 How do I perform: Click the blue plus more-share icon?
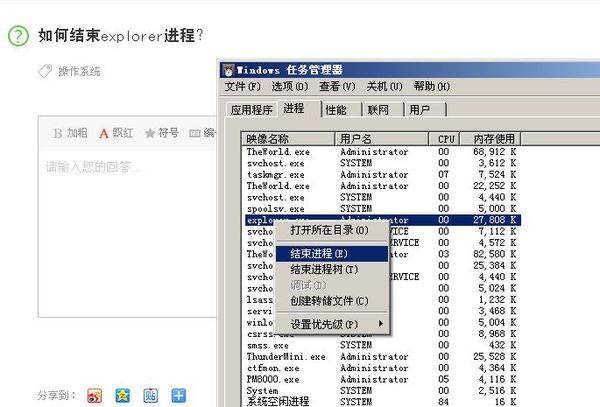click(x=178, y=394)
